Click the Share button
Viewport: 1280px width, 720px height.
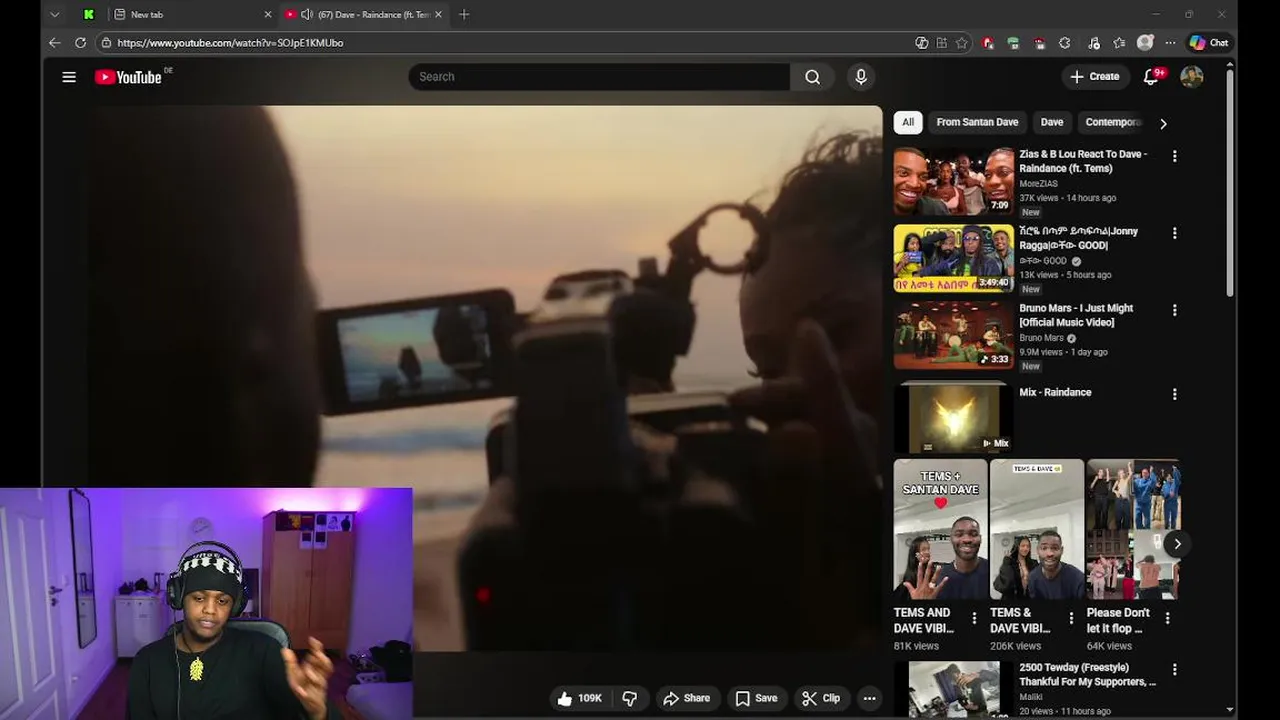click(686, 698)
